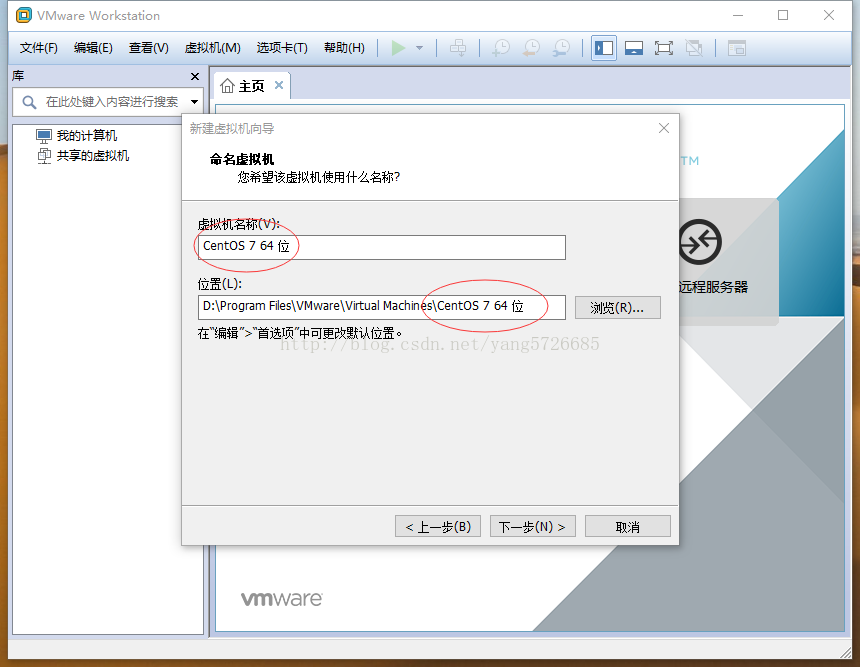Click the 下一步(N) next button
This screenshot has width=860, height=667.
(533, 527)
